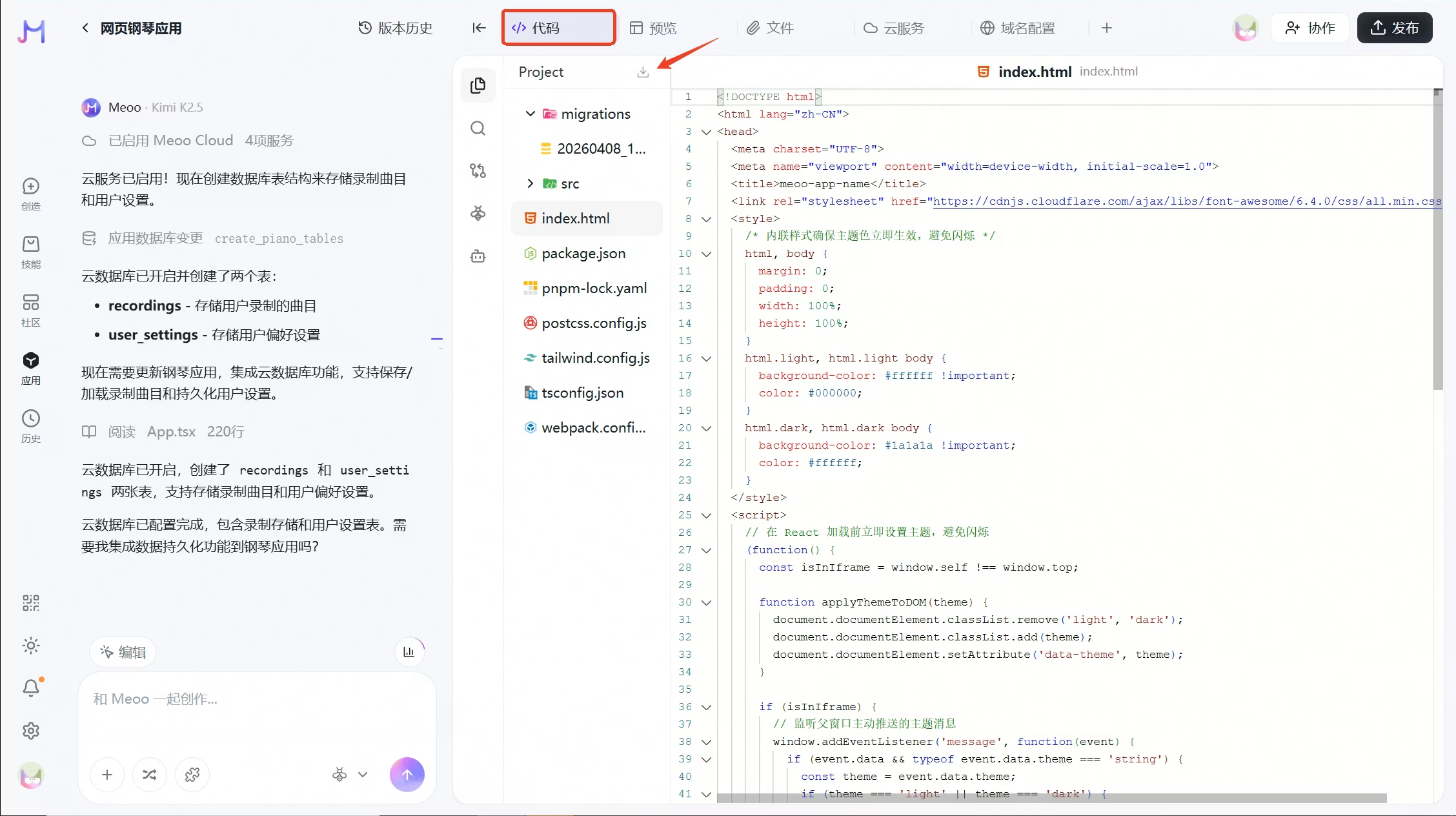Open package.json in the file tree
Screen dimensions: 1456x816
[587, 253]
